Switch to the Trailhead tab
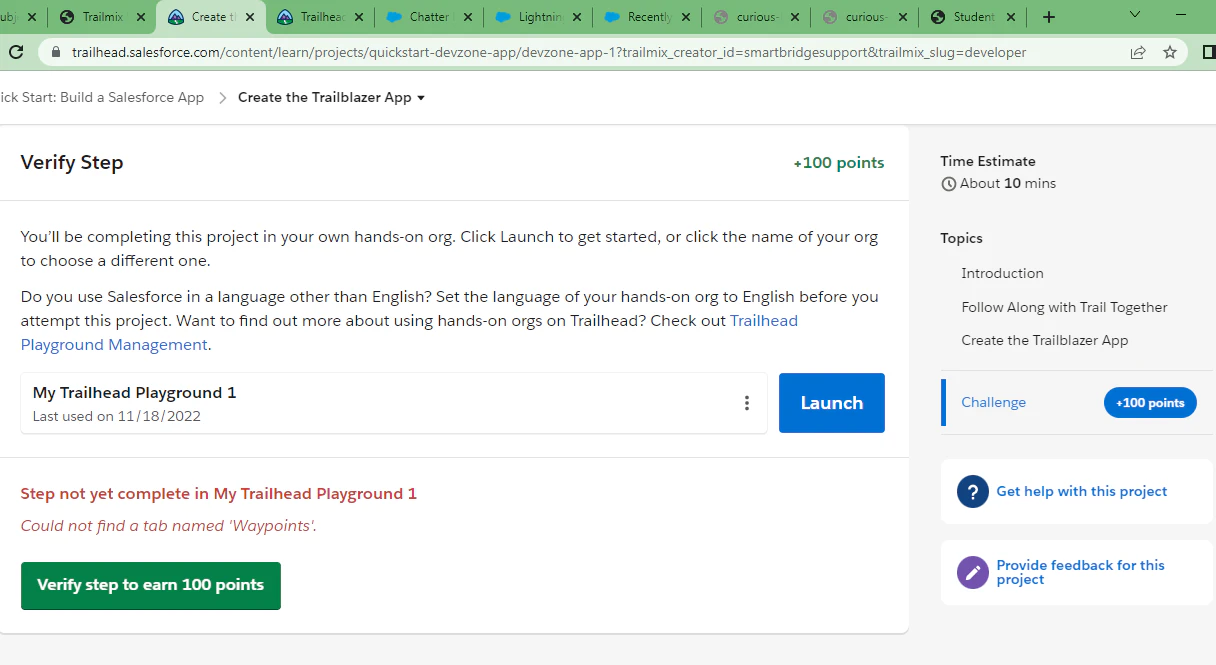 coord(320,17)
